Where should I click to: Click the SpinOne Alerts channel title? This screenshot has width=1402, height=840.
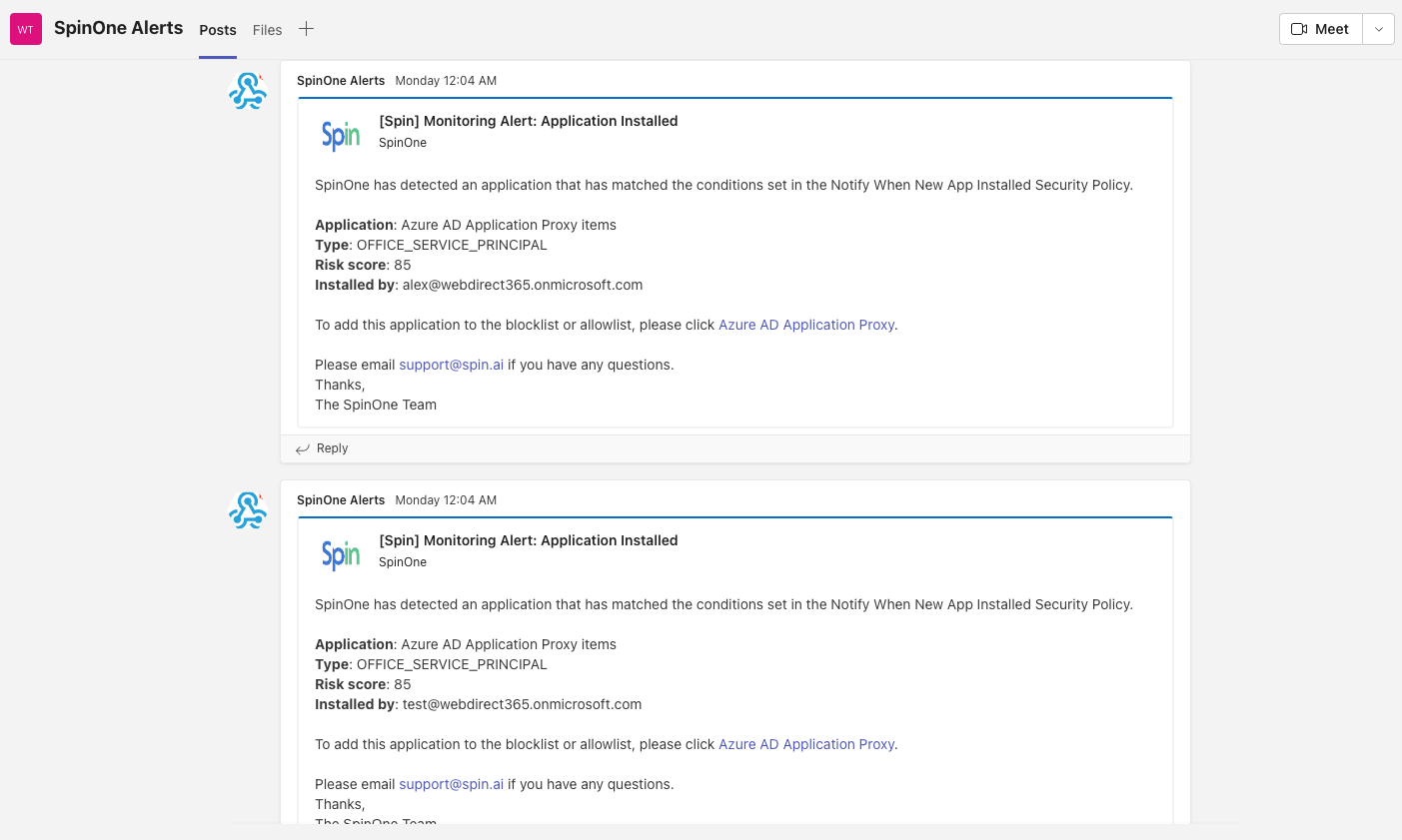(118, 28)
